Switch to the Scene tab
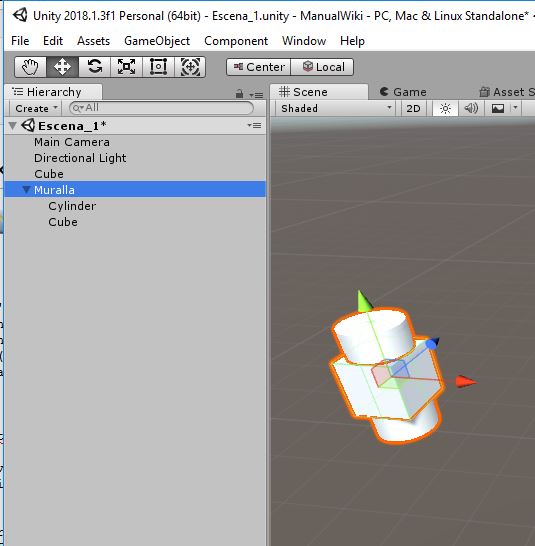Viewport: 535px width, 546px height. coord(319,92)
